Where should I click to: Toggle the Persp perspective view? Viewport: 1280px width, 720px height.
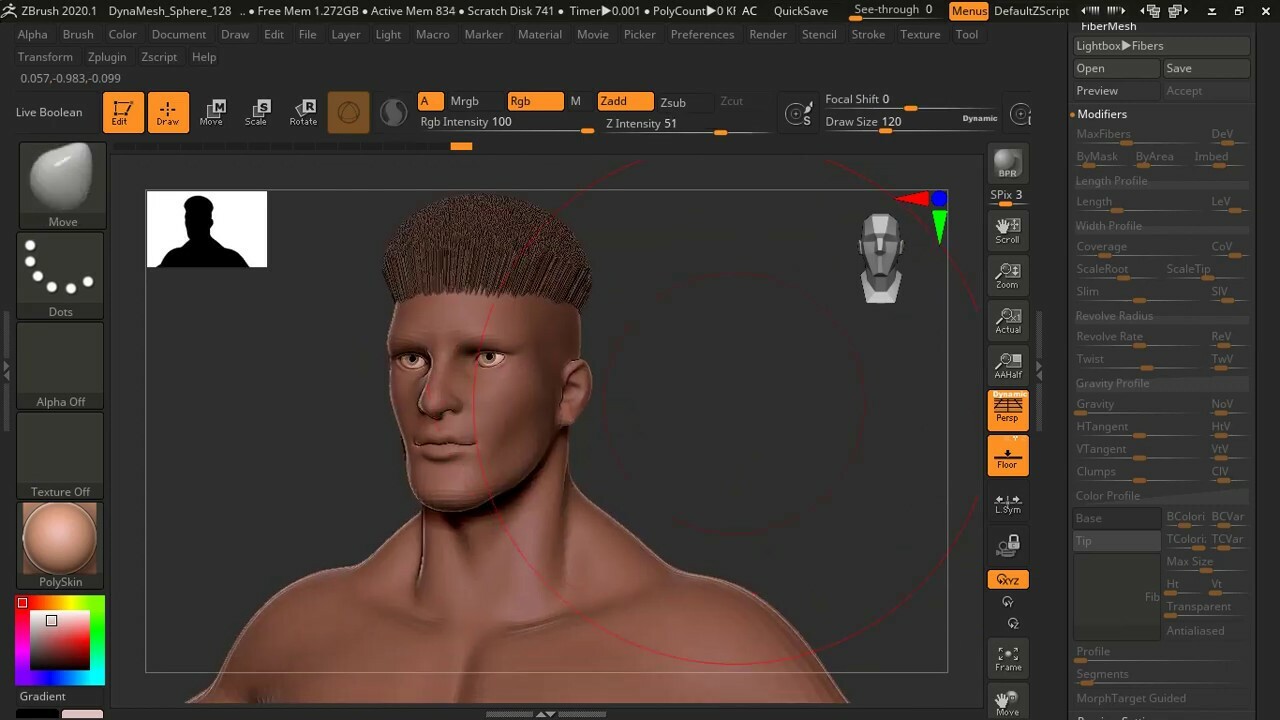[x=1007, y=409]
